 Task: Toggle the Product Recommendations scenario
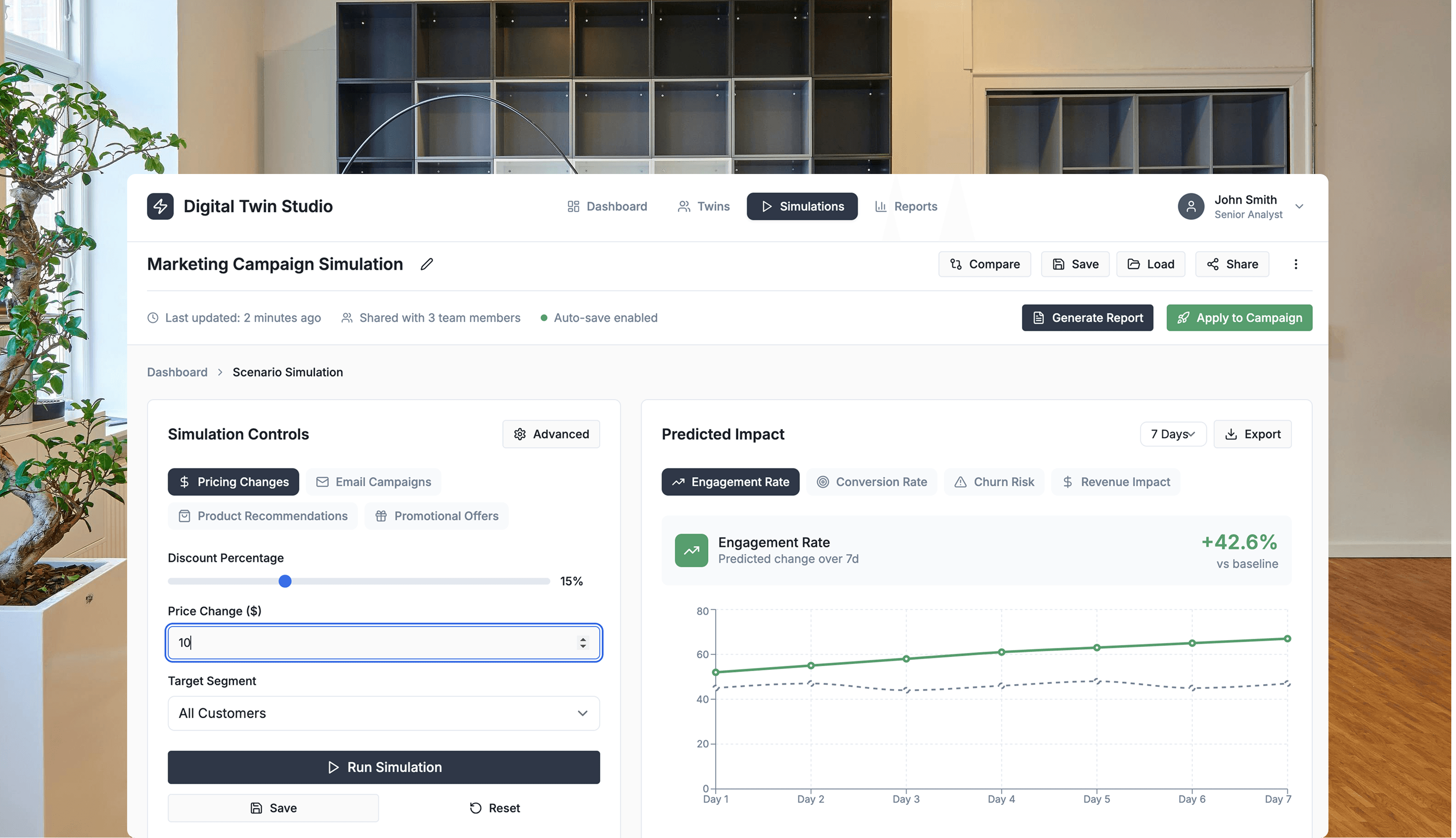click(262, 516)
